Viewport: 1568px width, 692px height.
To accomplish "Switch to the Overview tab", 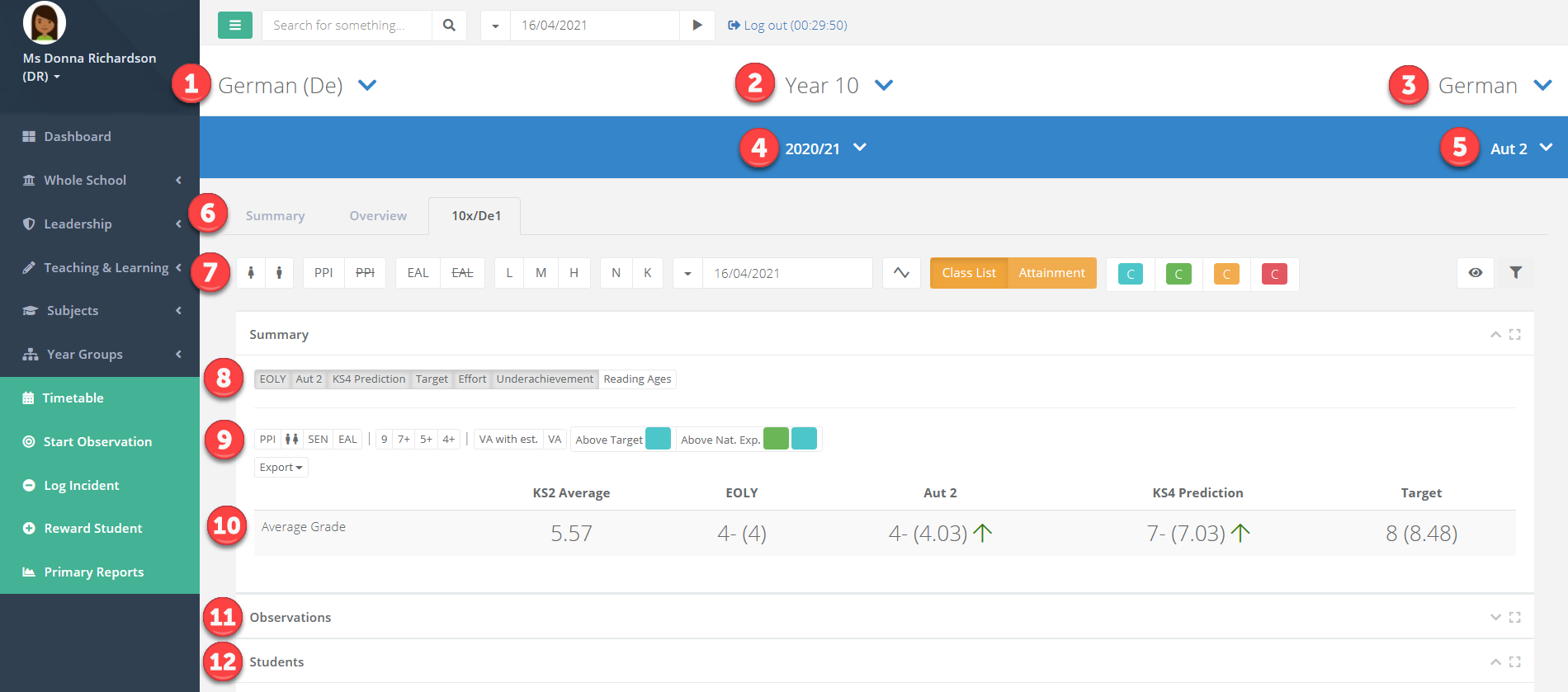I will click(378, 216).
